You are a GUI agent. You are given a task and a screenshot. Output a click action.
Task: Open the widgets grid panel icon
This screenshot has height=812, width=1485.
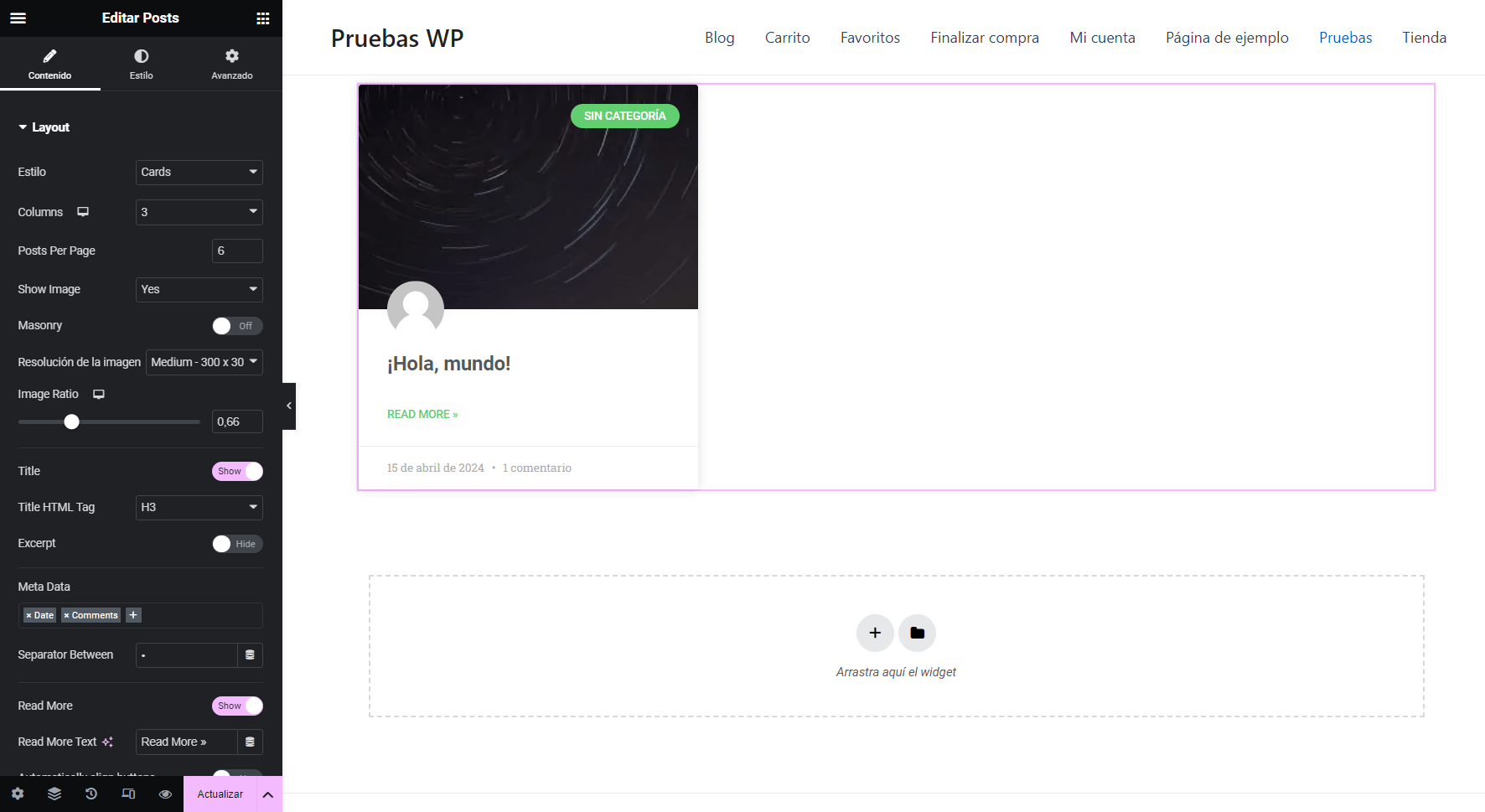[263, 18]
